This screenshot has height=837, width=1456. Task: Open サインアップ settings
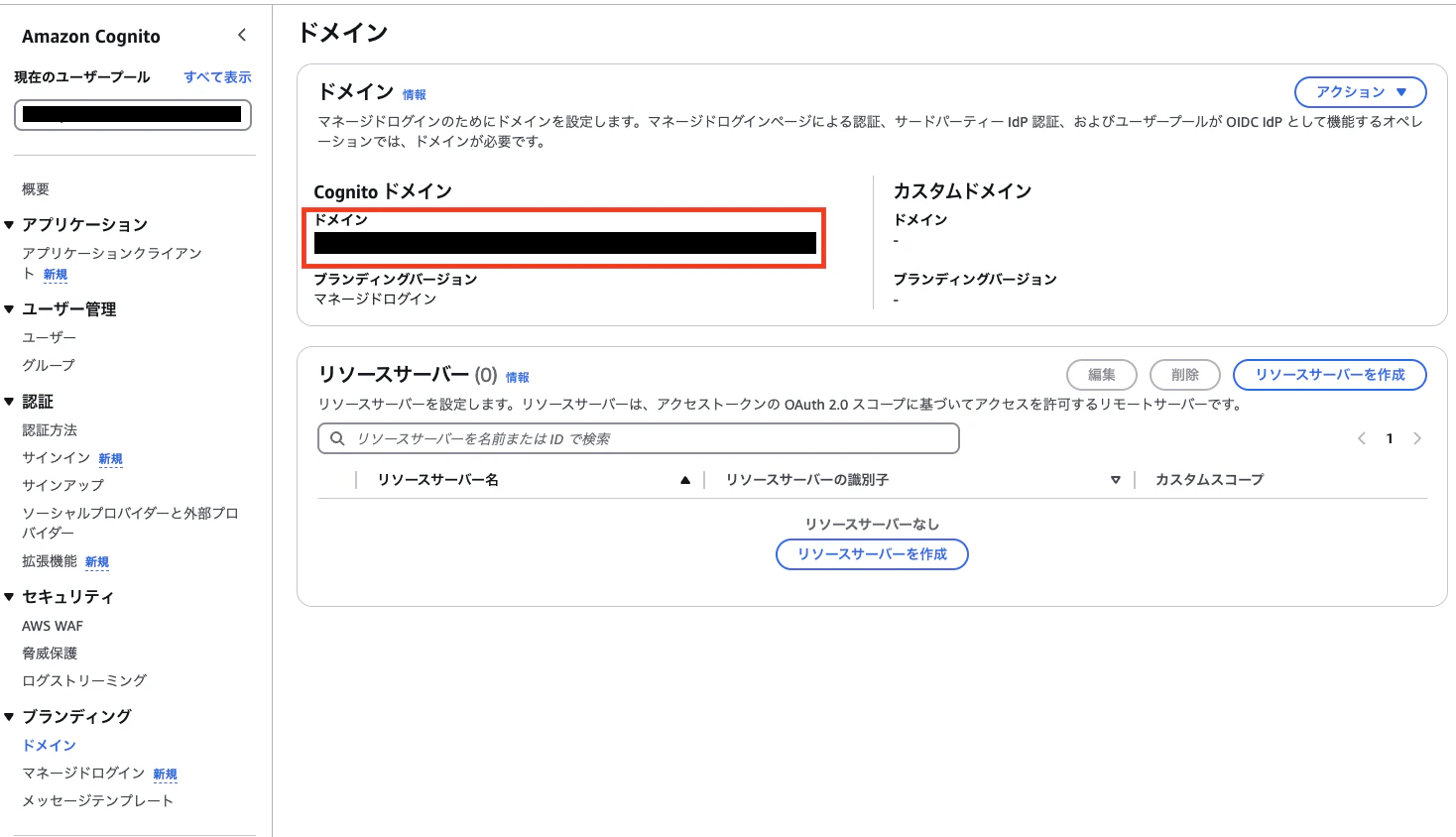[x=62, y=486]
